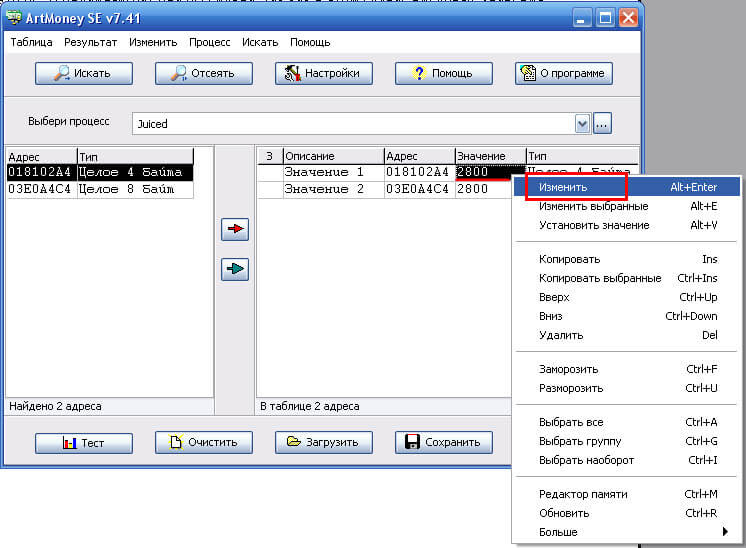746x548 pixels.
Task: Choose Выбрать все in context menu
Action: point(627,421)
